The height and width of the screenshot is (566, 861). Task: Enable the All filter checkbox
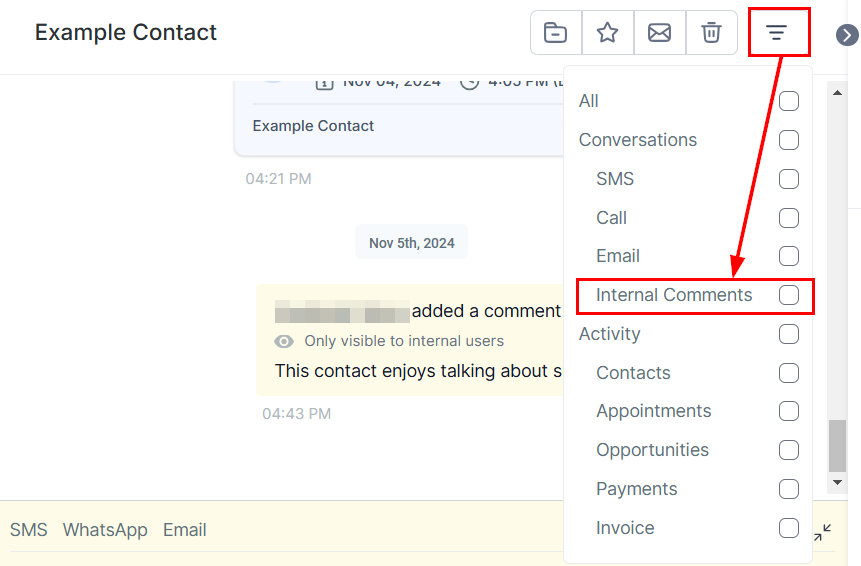(789, 101)
